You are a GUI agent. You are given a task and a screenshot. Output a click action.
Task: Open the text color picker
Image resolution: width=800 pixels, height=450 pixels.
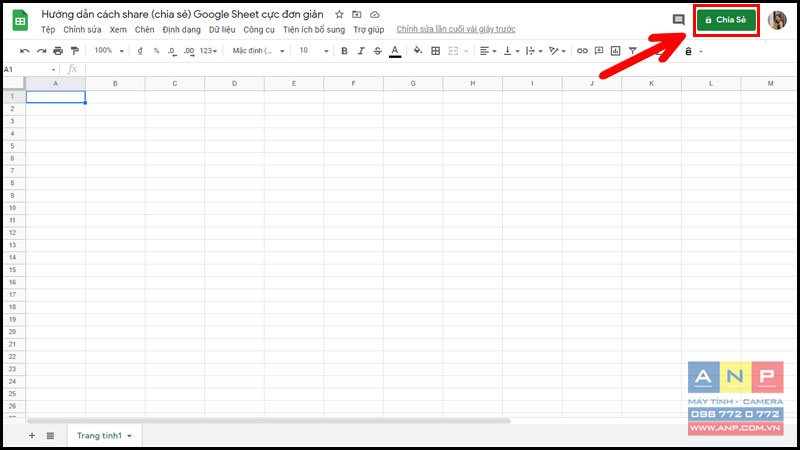[395, 51]
